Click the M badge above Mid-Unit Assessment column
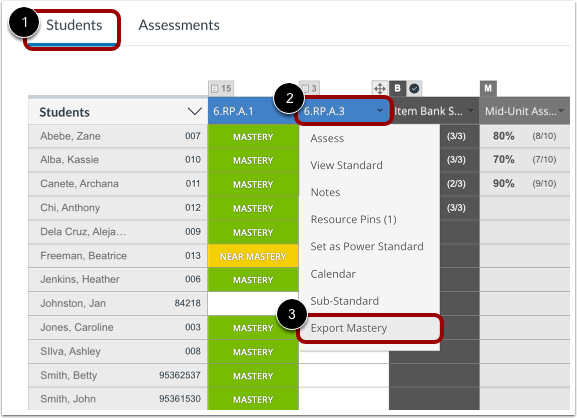This screenshot has width=577, height=418. (488, 88)
